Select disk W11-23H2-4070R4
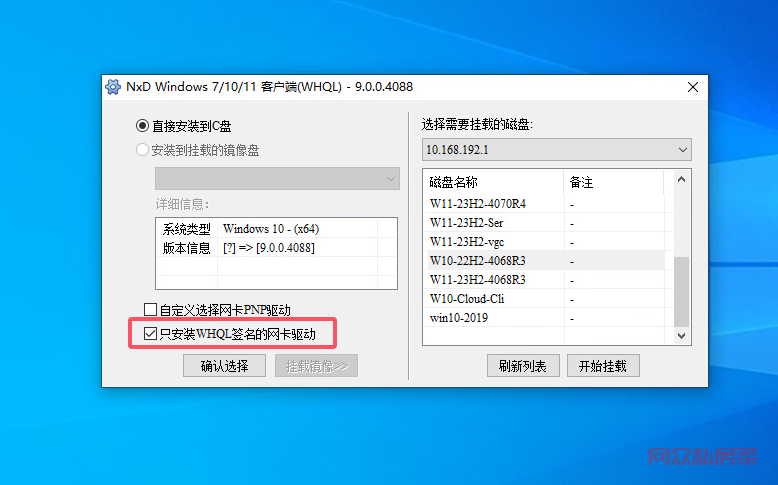This screenshot has width=778, height=485. tap(545, 204)
